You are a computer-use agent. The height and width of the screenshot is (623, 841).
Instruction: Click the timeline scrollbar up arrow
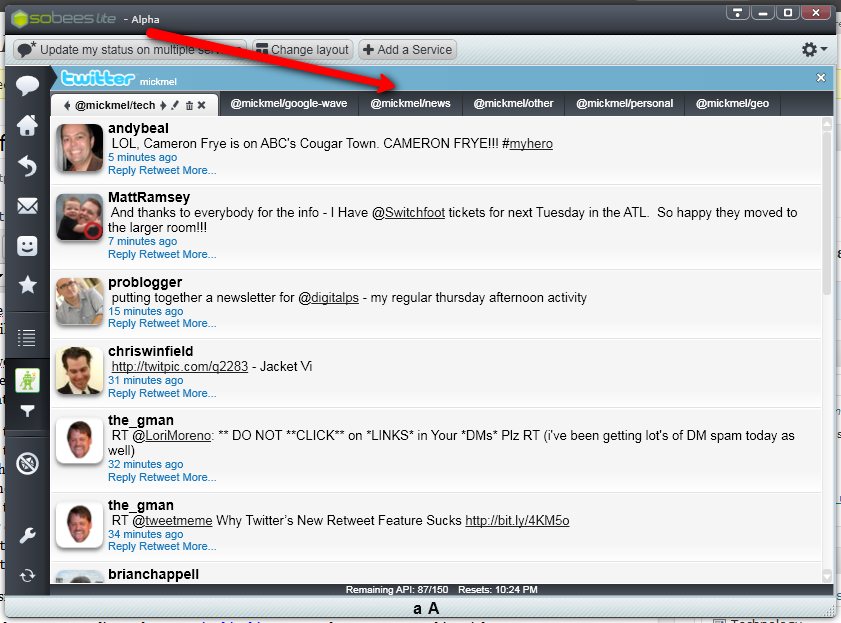[827, 124]
